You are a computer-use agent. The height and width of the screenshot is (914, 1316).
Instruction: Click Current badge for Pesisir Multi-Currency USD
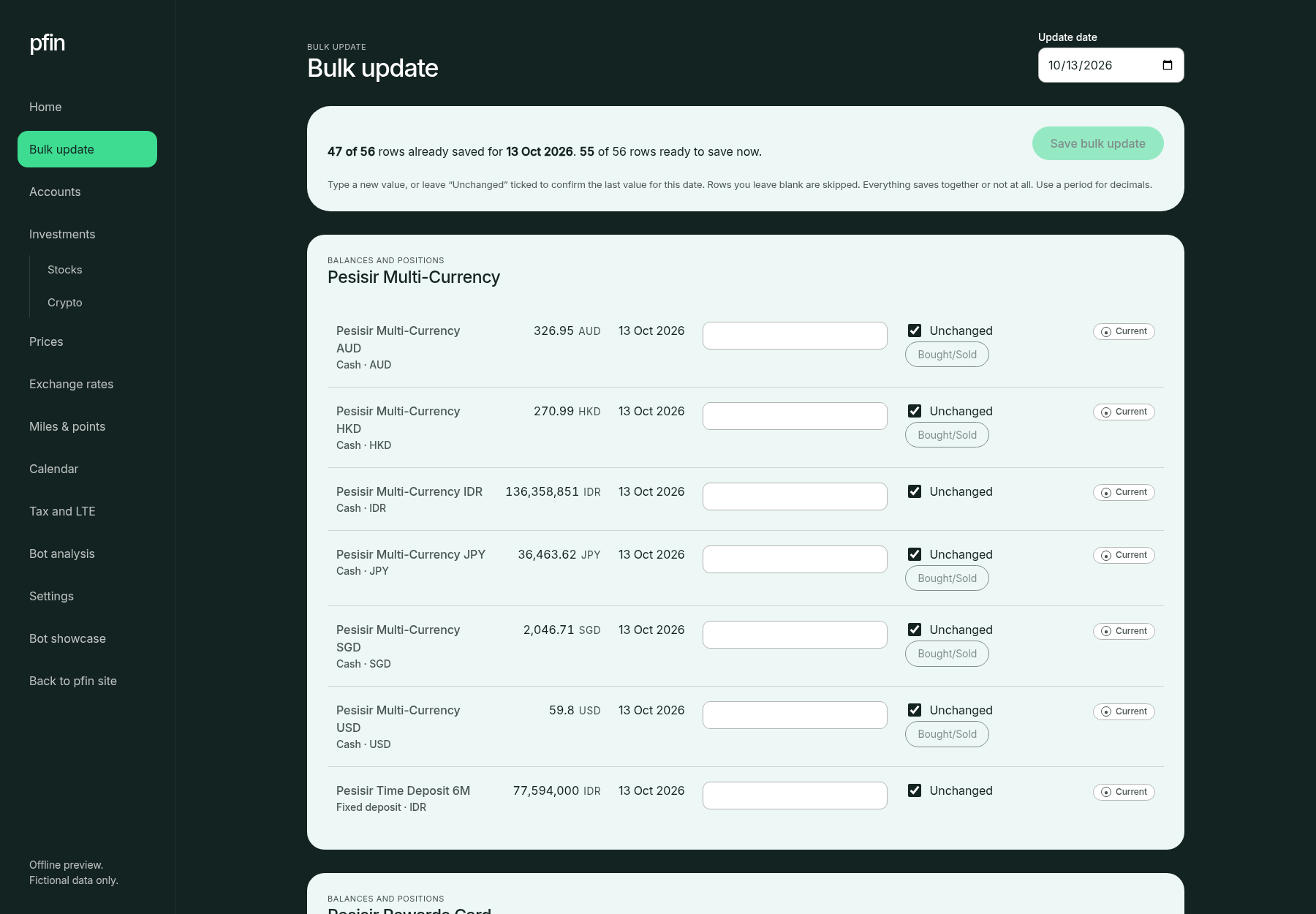[x=1124, y=711]
